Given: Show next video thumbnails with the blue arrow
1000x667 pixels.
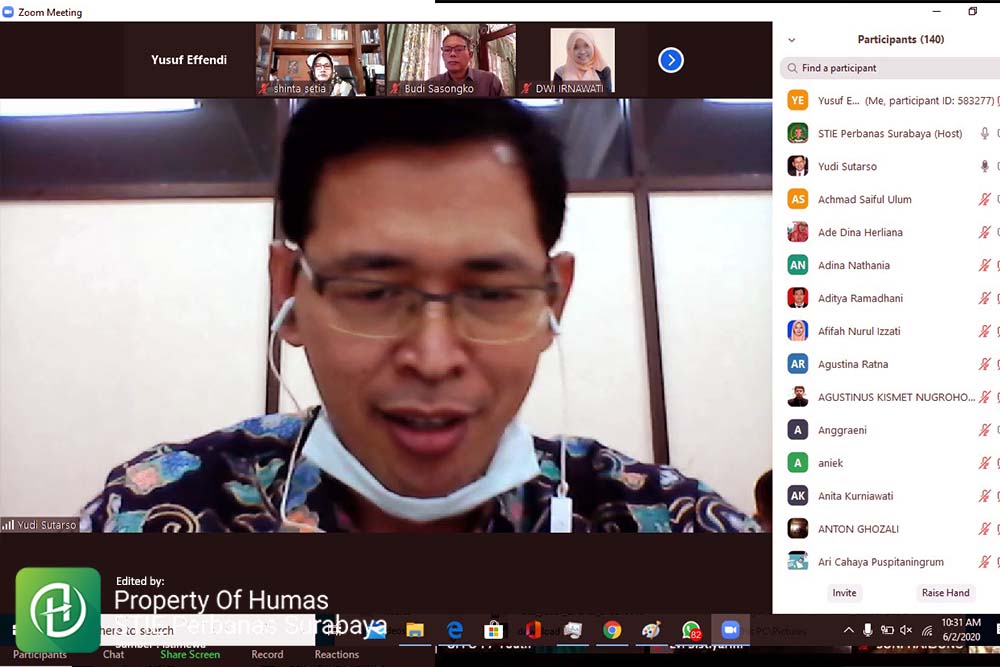Looking at the screenshot, I should click(670, 60).
